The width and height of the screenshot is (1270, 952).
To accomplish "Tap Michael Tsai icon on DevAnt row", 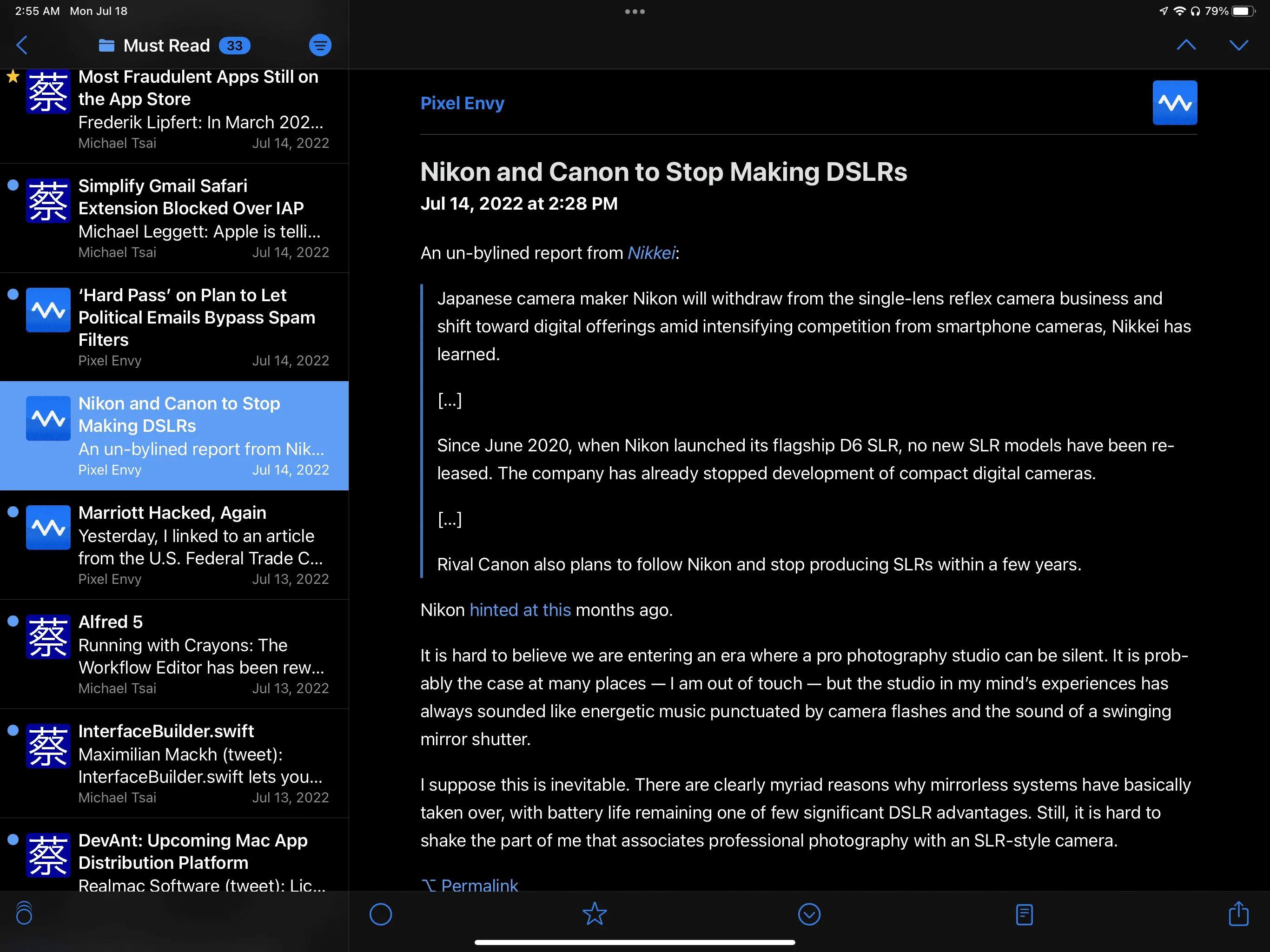I will (48, 855).
